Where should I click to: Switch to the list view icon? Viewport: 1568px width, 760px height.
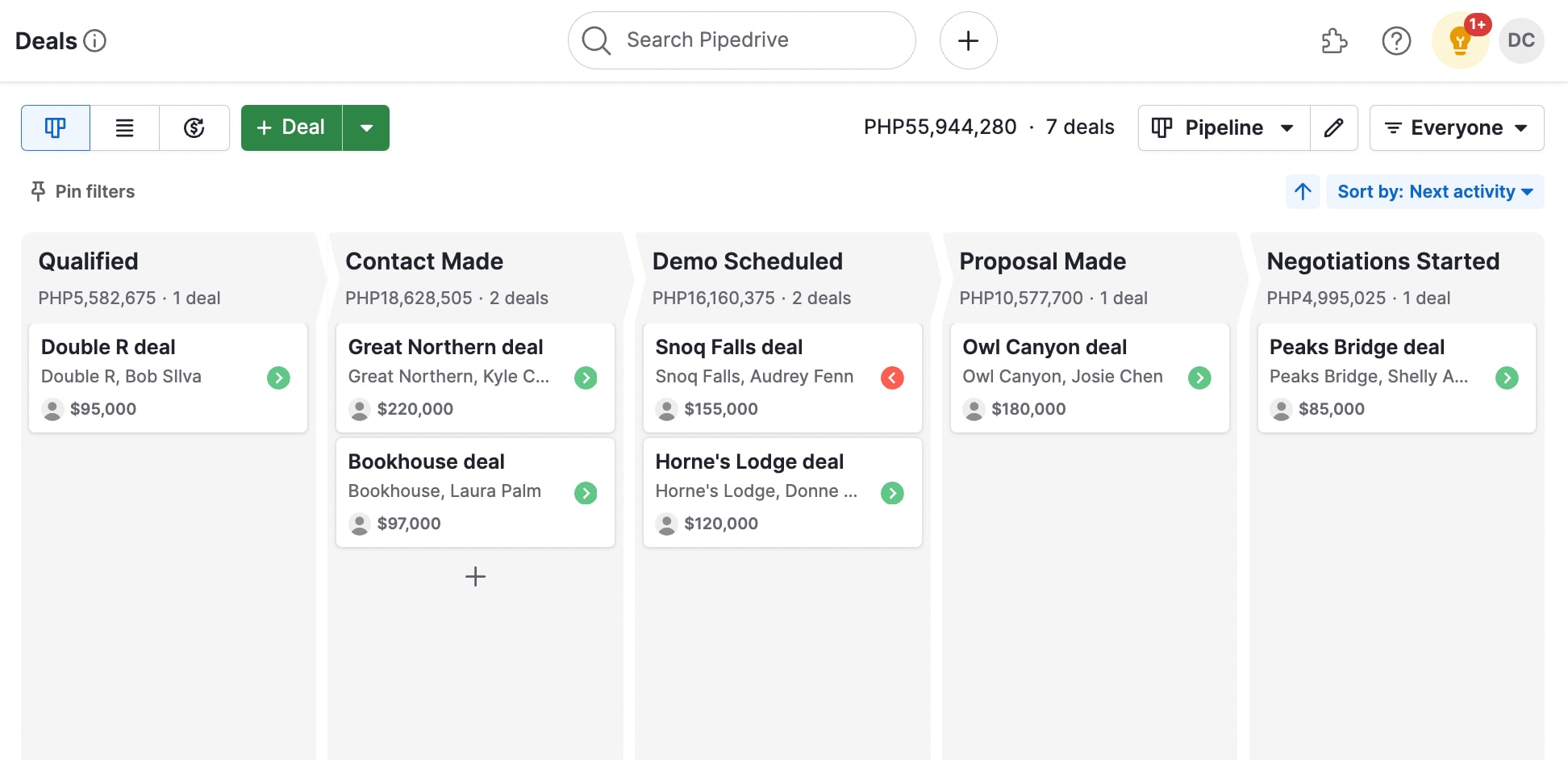(124, 127)
